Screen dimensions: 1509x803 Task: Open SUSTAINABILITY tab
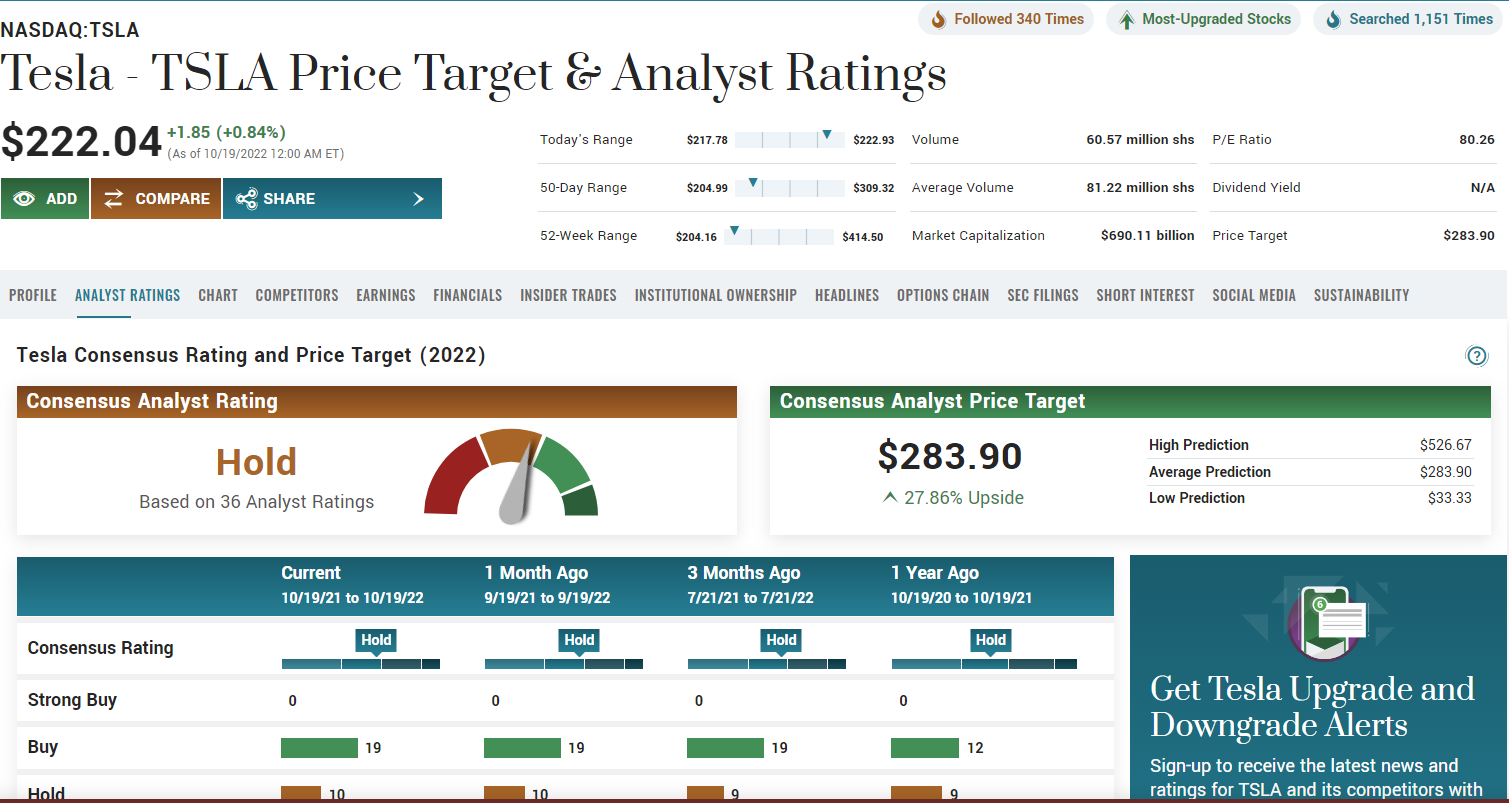coord(1362,295)
